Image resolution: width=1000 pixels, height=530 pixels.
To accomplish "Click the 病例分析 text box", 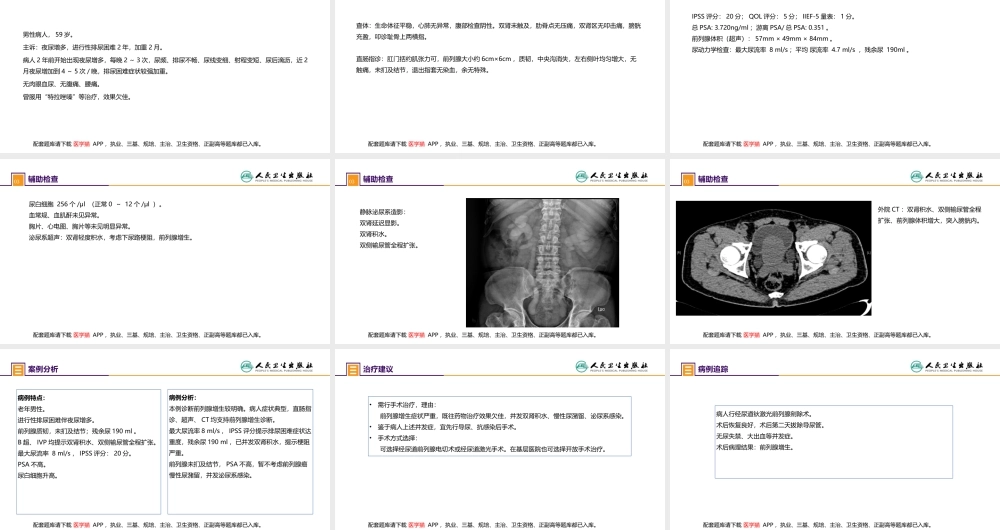I will [239, 450].
